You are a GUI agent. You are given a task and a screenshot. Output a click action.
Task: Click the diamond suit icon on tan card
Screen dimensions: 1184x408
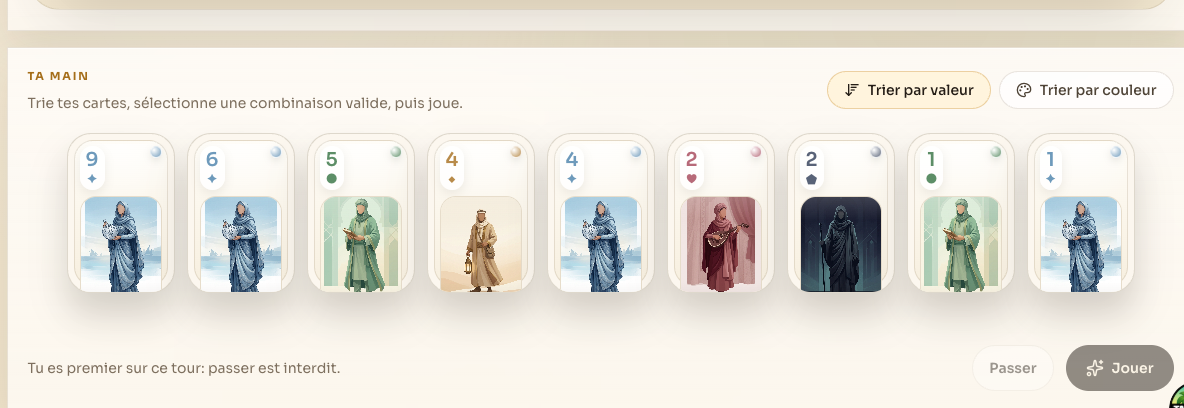(x=452, y=179)
